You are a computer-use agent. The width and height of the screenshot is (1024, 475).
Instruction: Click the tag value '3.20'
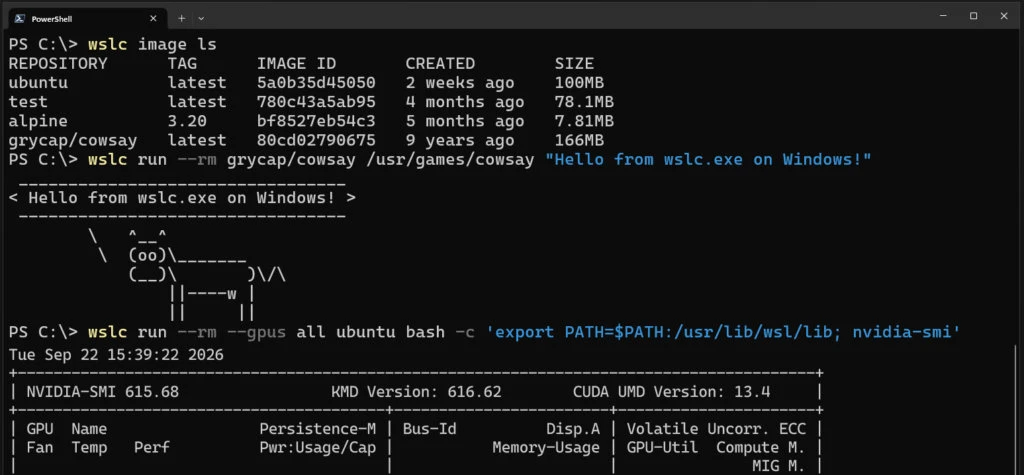187,122
